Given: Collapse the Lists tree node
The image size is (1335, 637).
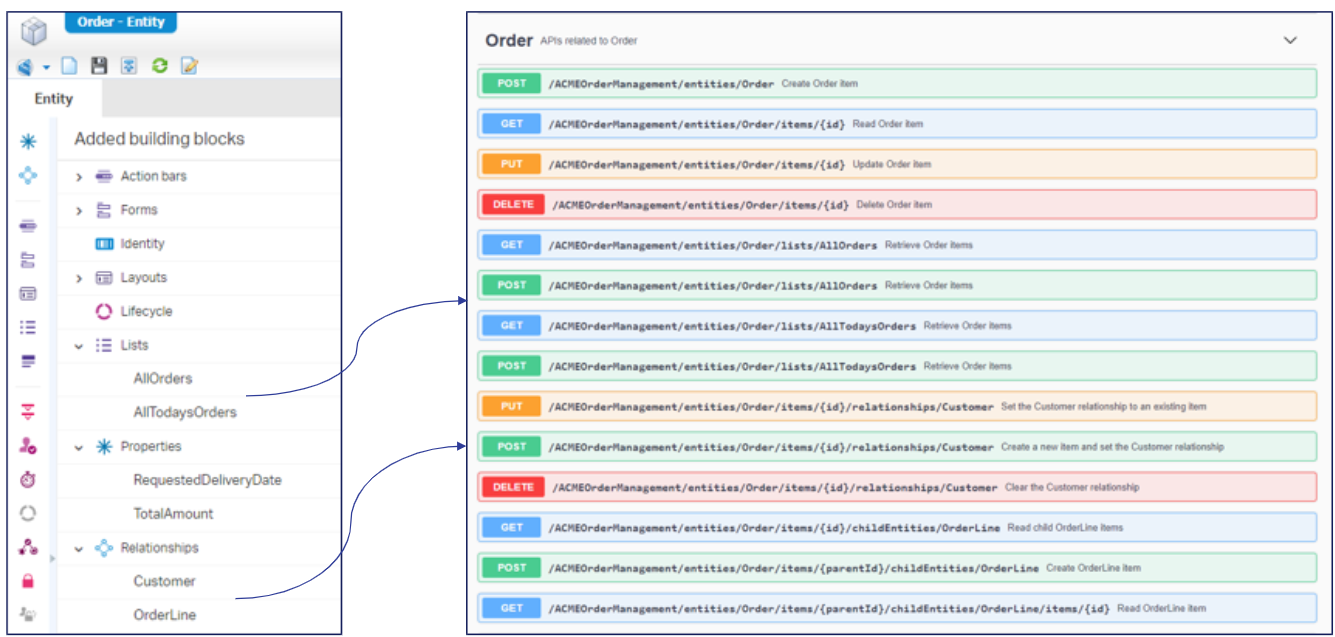Looking at the screenshot, I should pyautogui.click(x=79, y=346).
